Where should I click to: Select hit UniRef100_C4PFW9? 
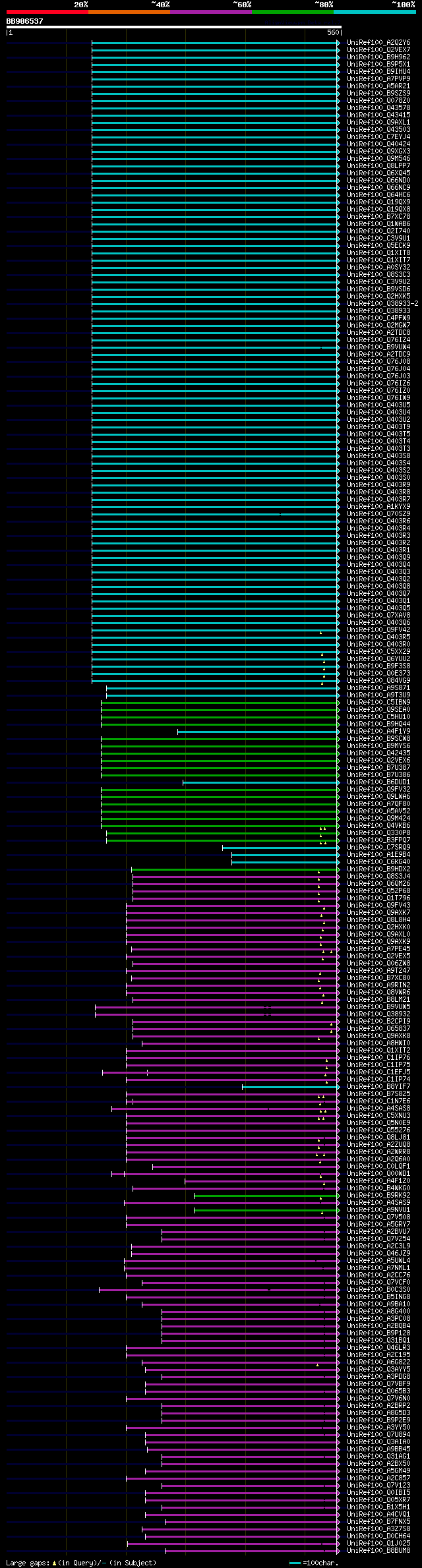pyautogui.click(x=378, y=318)
